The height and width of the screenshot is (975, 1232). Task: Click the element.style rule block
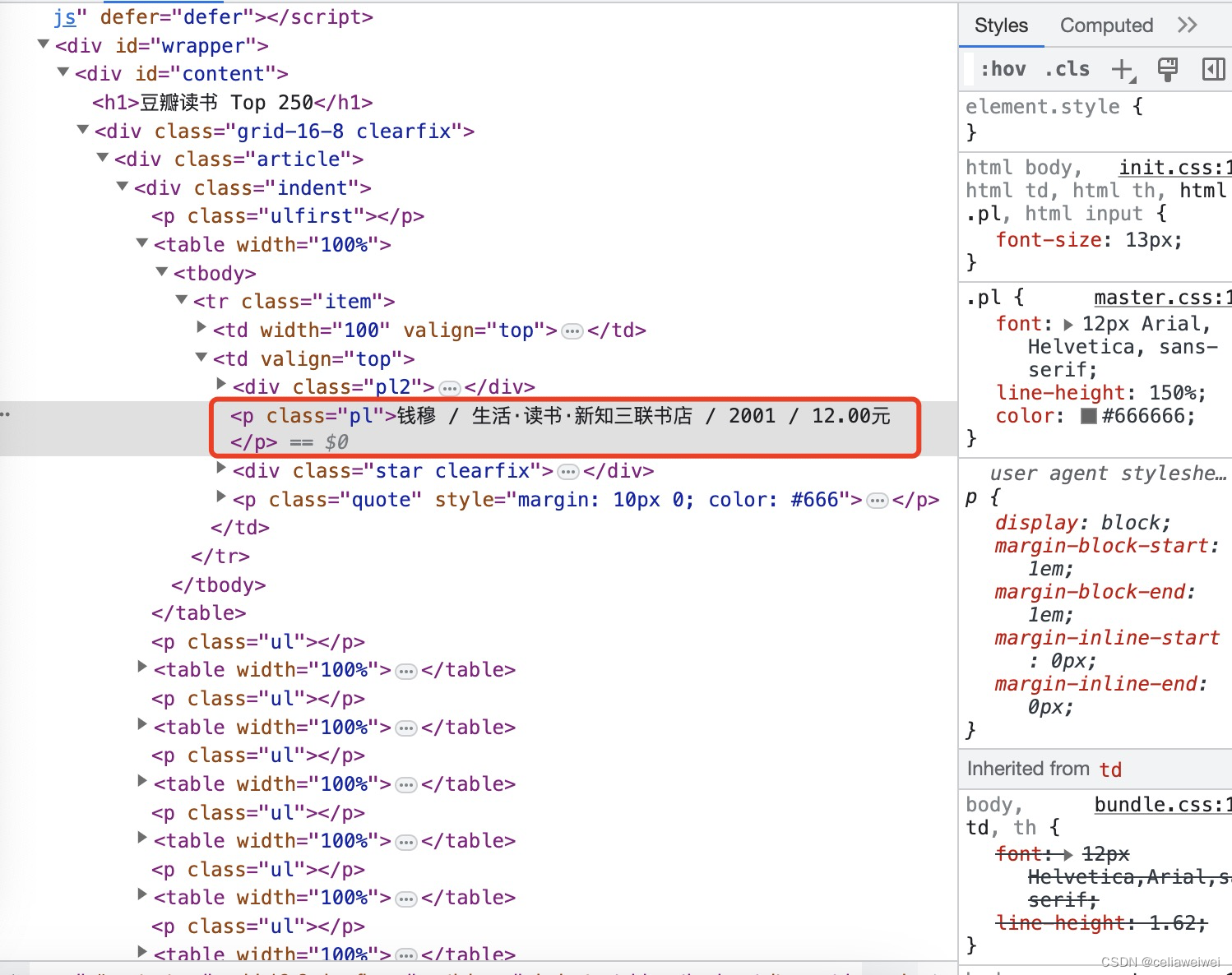click(x=1095, y=119)
